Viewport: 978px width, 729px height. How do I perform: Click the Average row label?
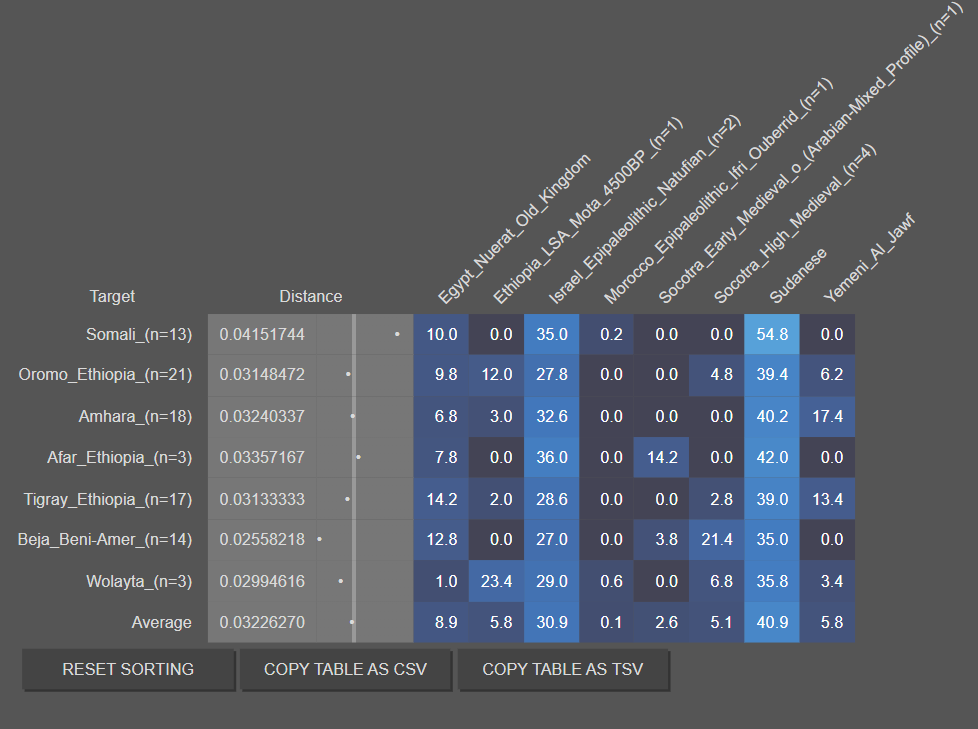click(x=161, y=622)
